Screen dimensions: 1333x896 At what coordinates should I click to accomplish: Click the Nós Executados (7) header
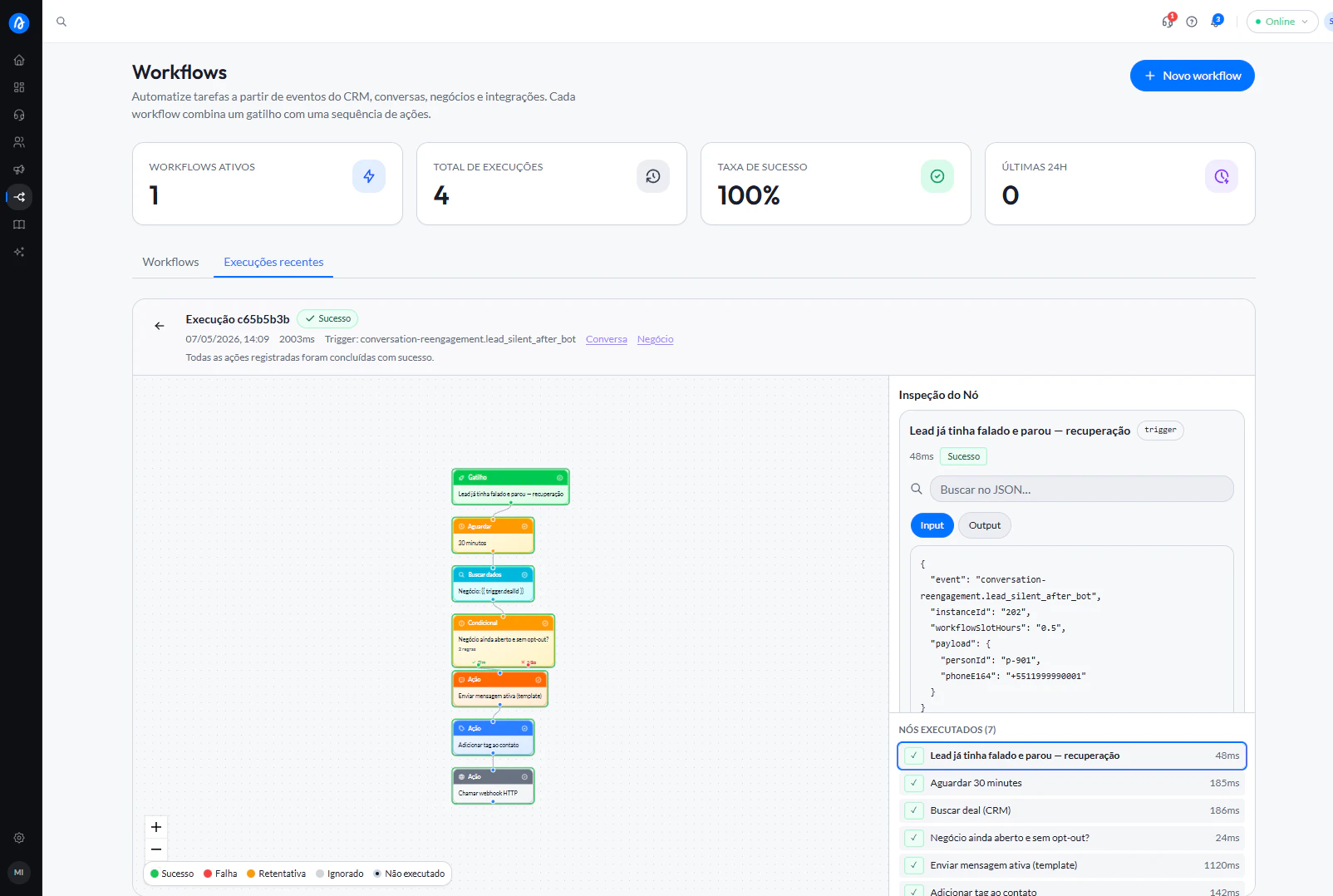(947, 730)
